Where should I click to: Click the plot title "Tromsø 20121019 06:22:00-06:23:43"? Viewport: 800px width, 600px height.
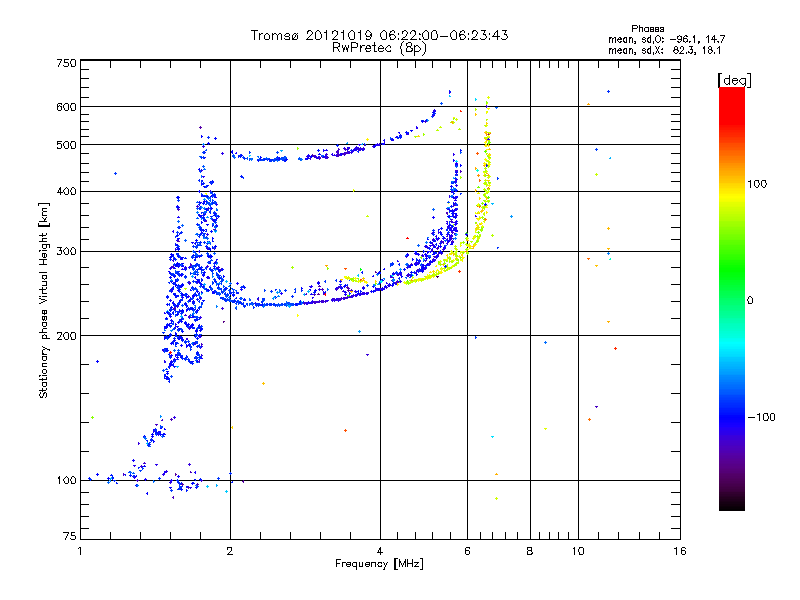[379, 35]
